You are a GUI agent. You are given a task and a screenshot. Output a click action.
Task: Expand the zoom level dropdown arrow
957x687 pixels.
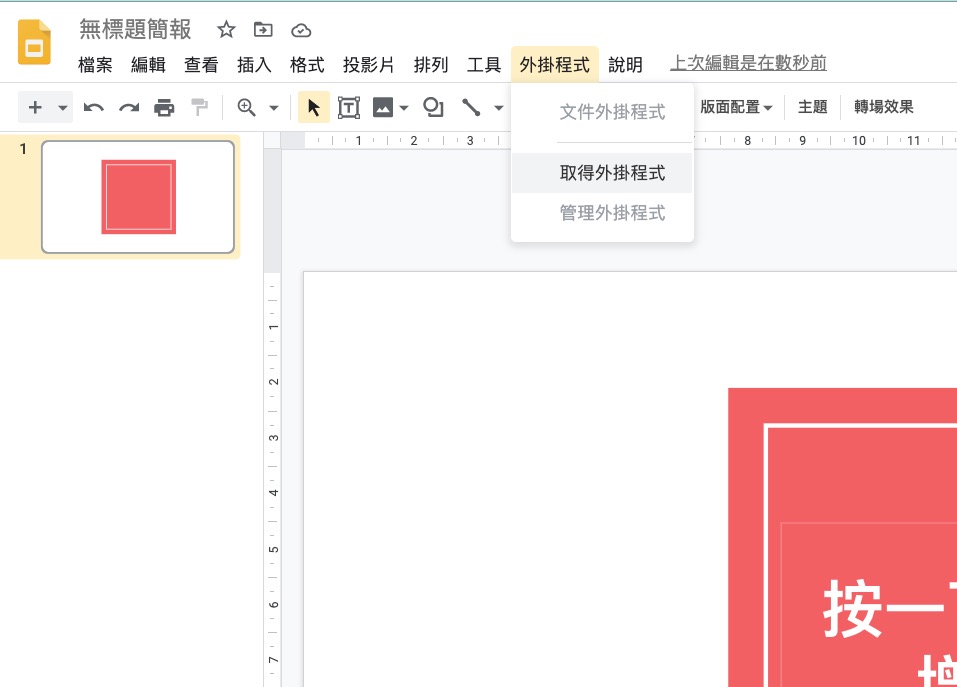click(x=274, y=108)
